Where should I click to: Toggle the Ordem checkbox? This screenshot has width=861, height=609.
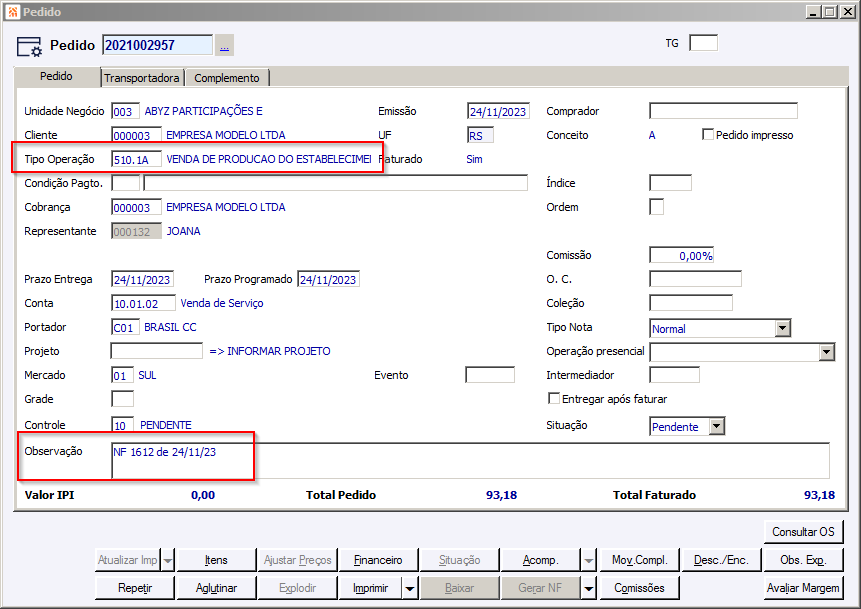click(656, 207)
